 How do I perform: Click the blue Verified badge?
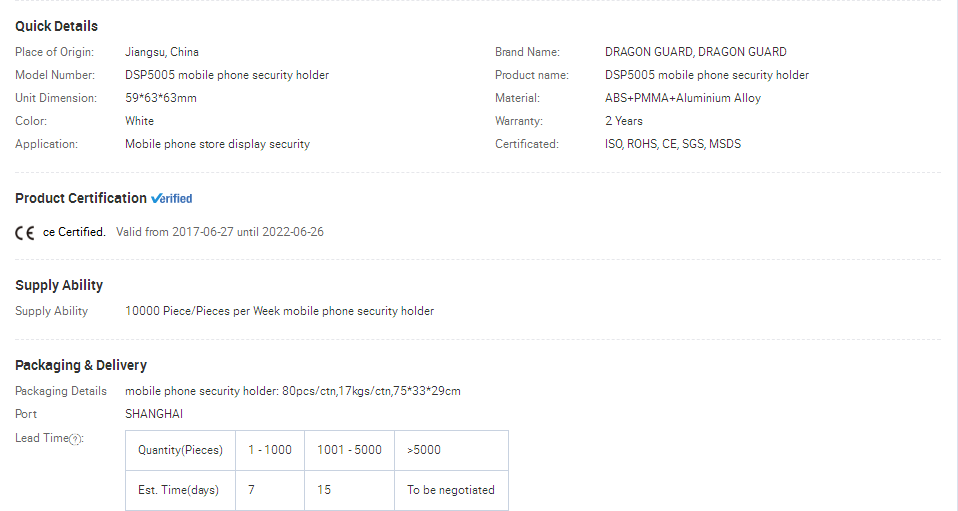click(x=172, y=199)
